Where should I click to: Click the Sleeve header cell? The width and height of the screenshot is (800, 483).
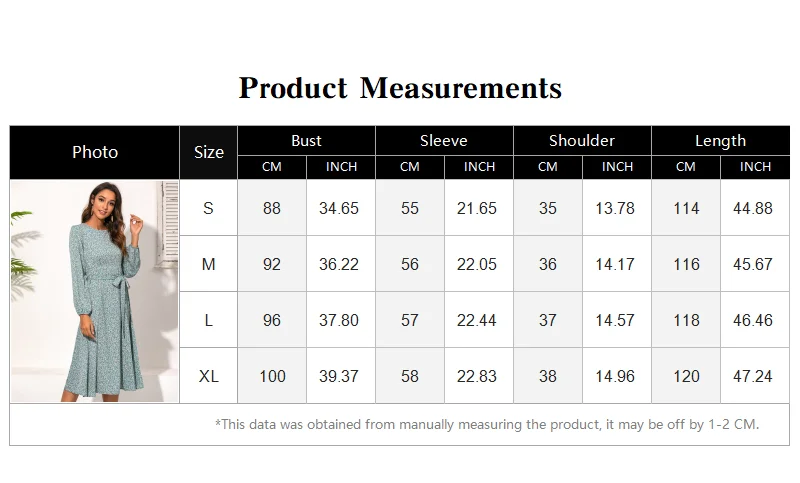444,140
